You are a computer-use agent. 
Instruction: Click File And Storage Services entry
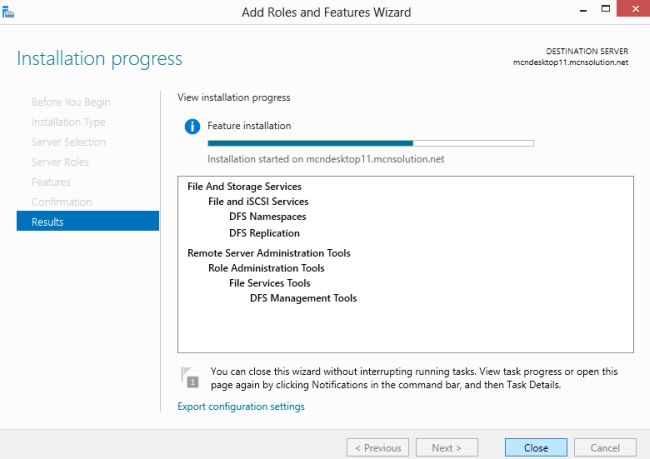click(244, 187)
